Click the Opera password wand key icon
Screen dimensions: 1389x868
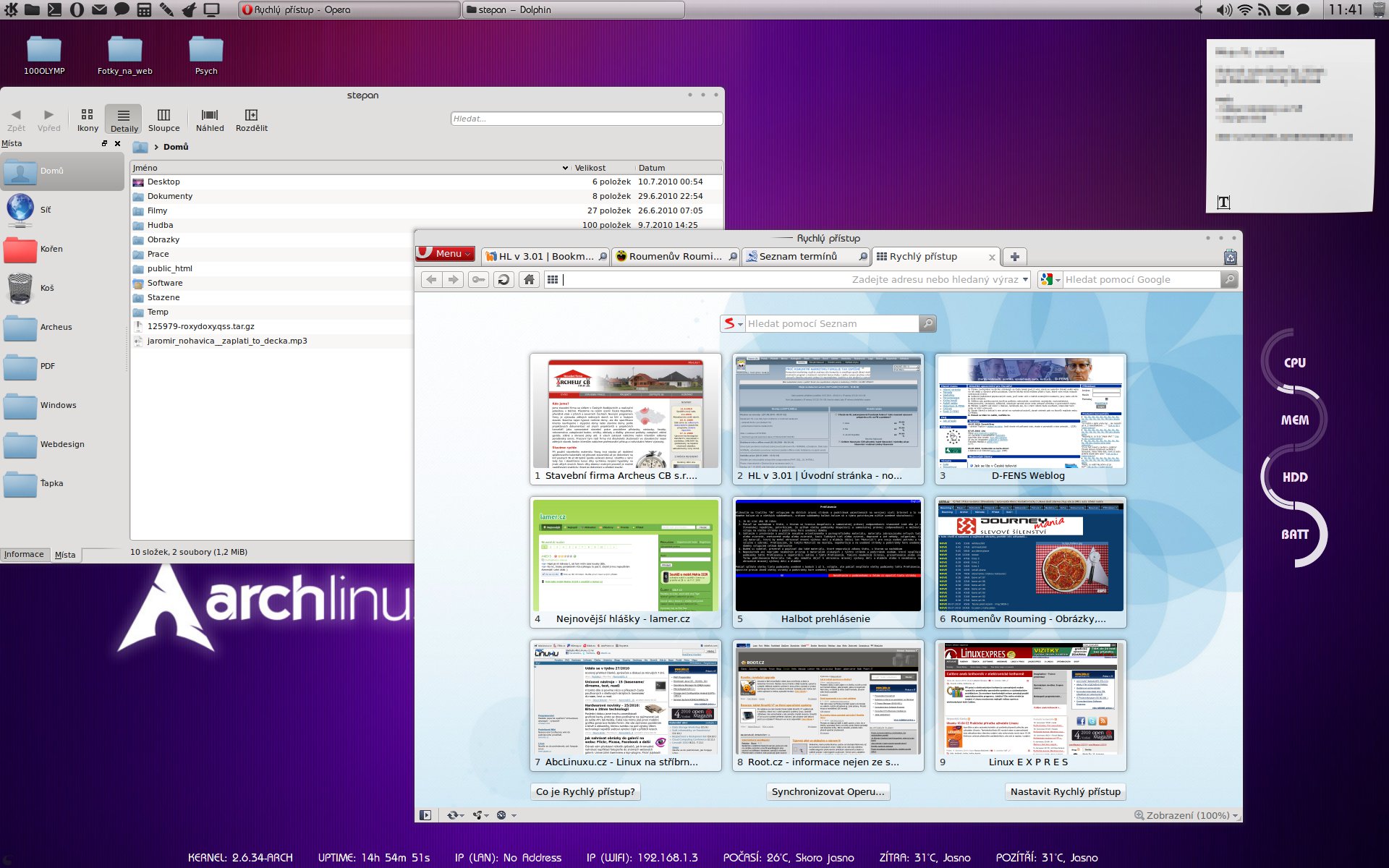point(479,280)
